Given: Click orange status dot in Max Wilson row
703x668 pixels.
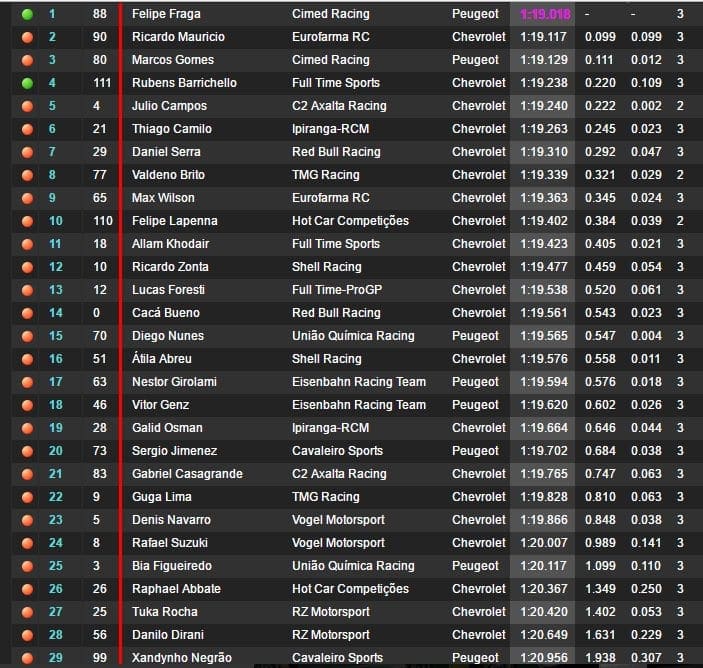Looking at the screenshot, I should point(27,198).
